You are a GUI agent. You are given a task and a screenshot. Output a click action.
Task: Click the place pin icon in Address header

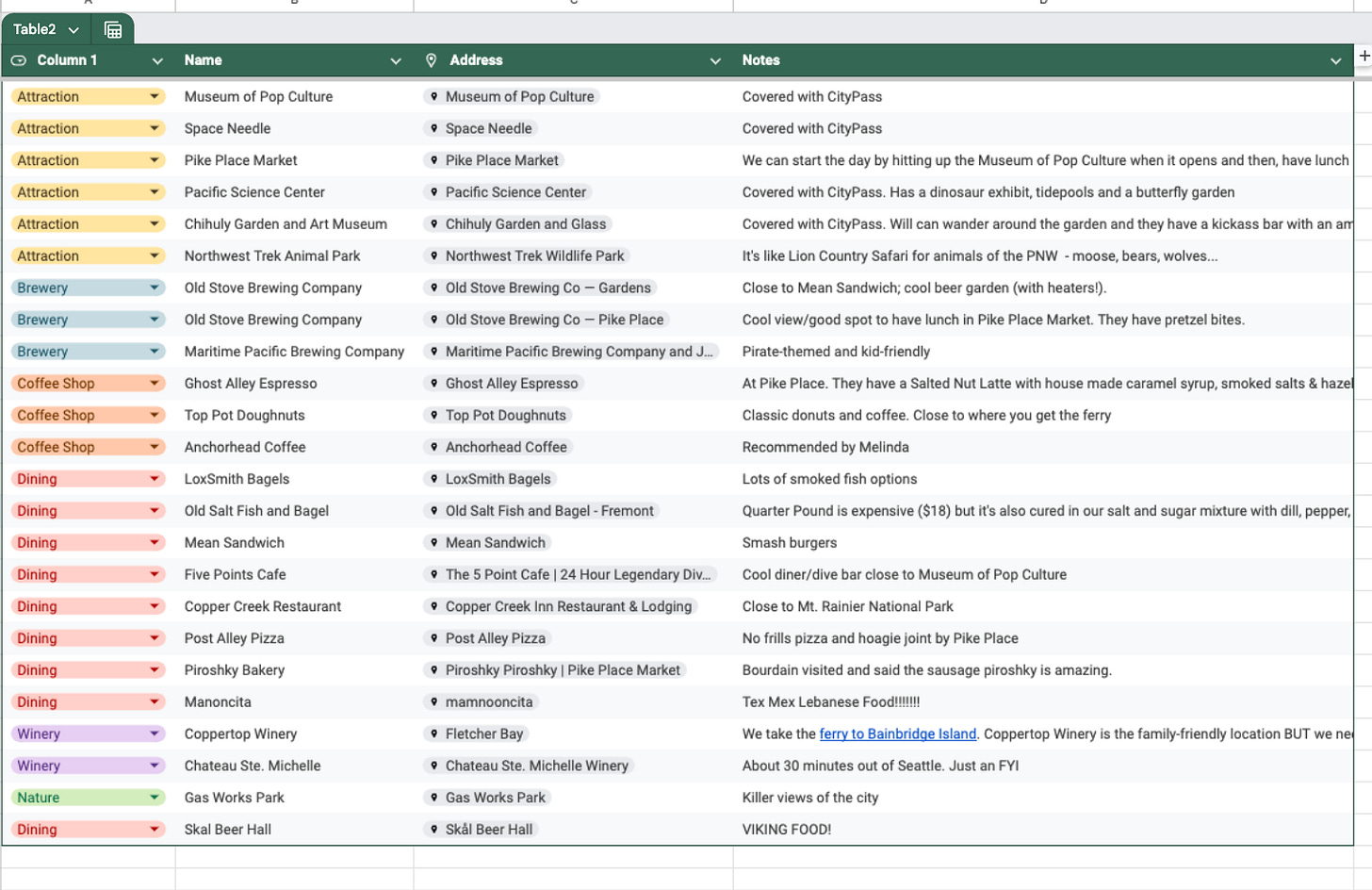pyautogui.click(x=431, y=60)
